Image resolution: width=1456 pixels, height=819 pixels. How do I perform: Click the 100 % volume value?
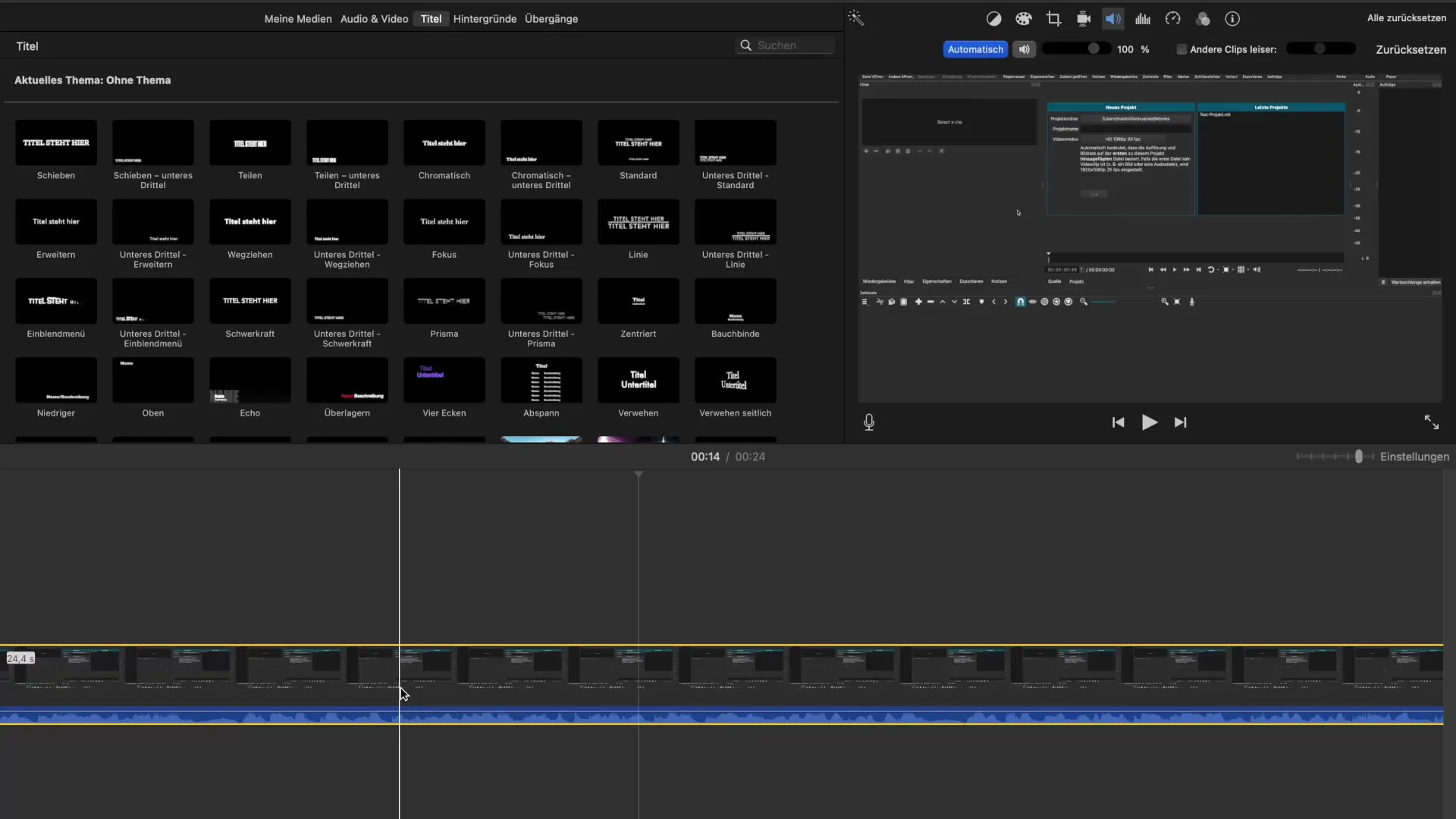click(x=1133, y=49)
